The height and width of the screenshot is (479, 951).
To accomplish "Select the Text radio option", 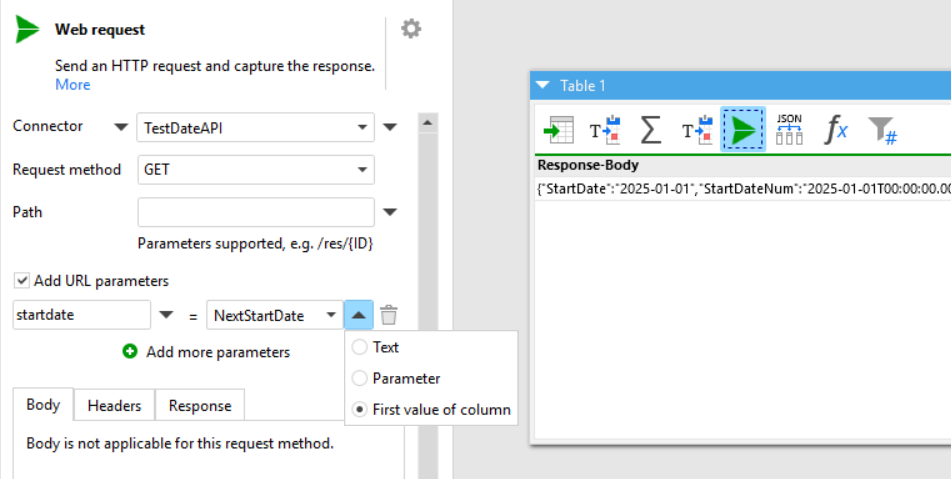I will coord(360,347).
